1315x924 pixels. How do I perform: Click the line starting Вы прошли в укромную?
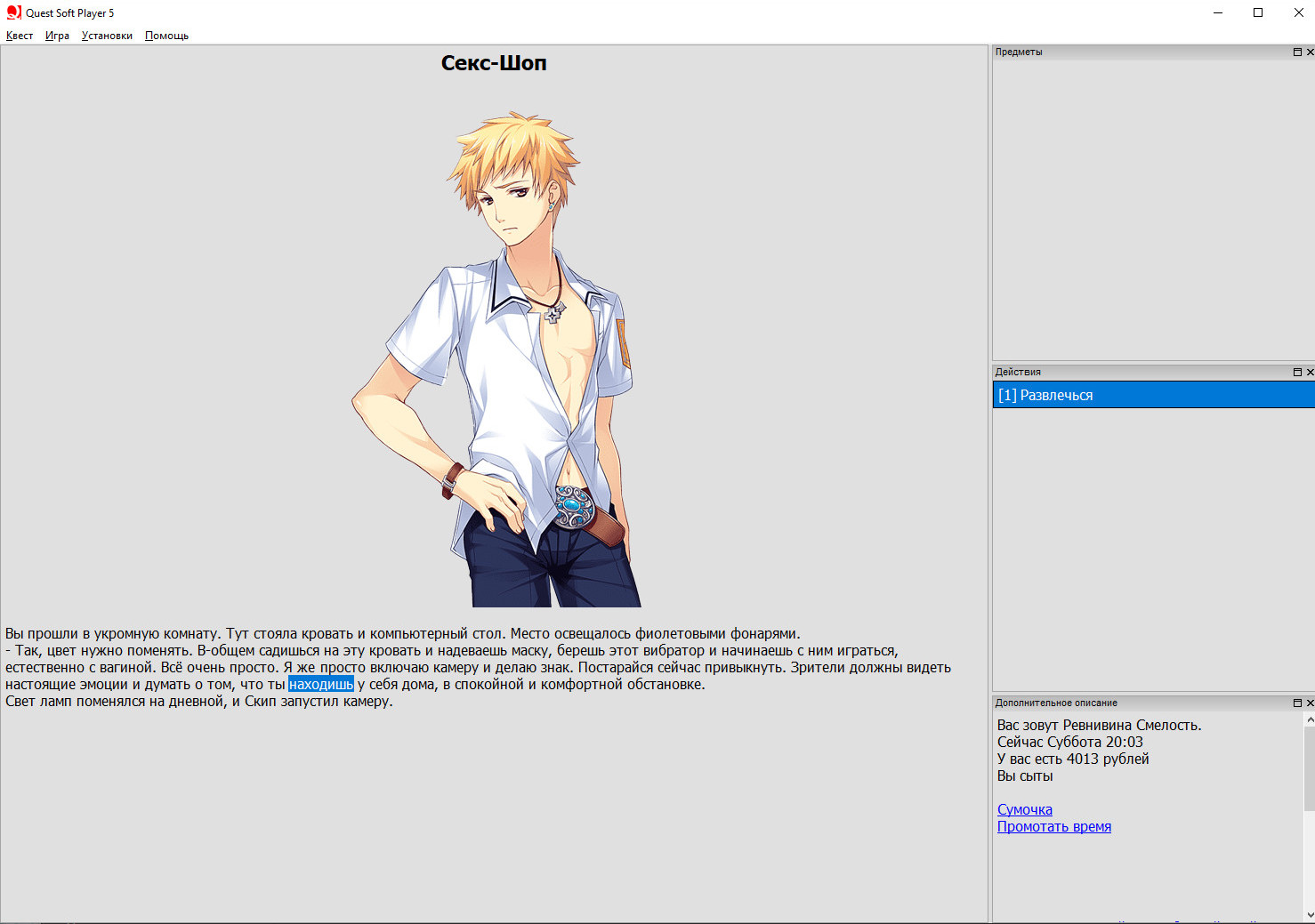(x=403, y=633)
